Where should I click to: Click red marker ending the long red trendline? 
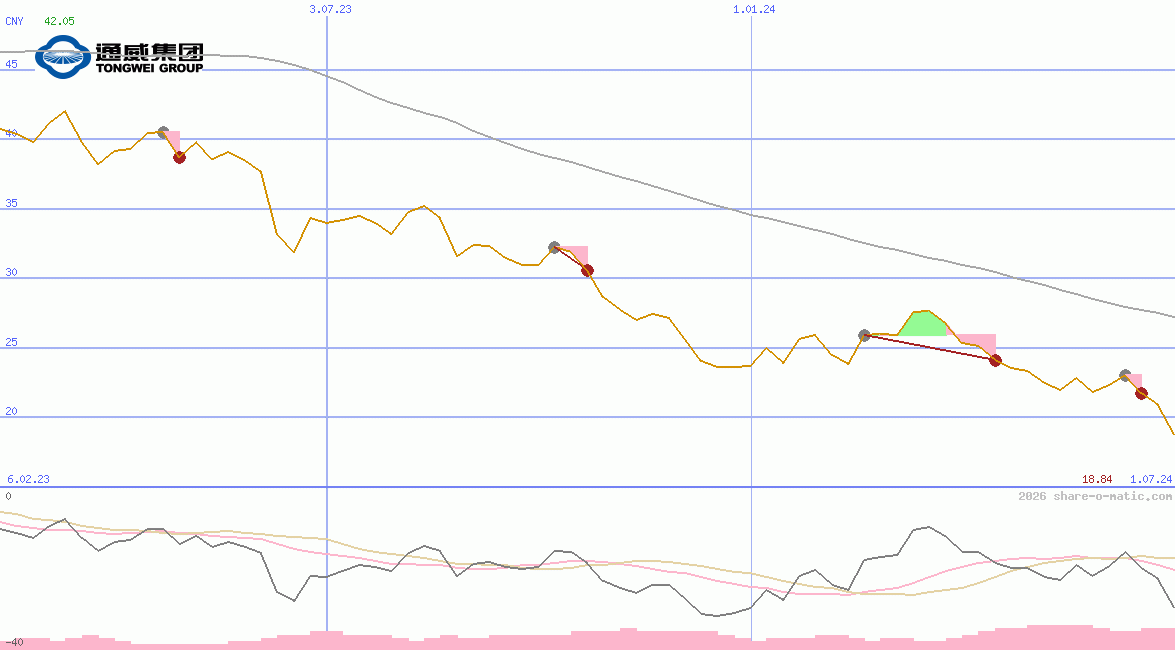click(995, 360)
